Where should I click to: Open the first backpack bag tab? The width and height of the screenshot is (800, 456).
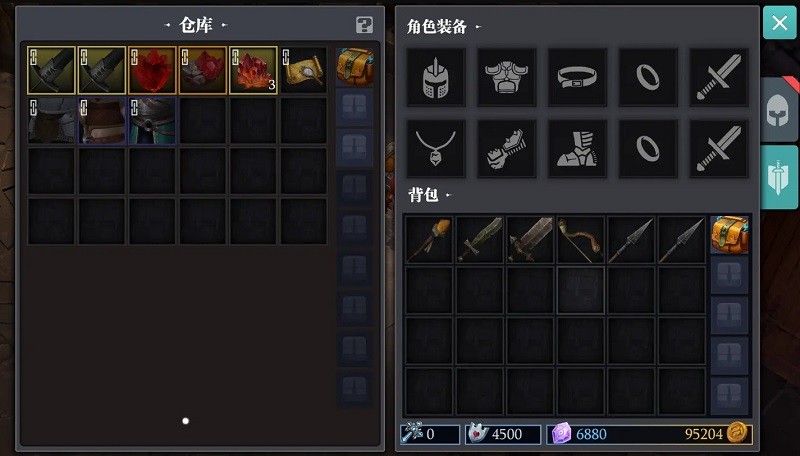click(x=730, y=235)
